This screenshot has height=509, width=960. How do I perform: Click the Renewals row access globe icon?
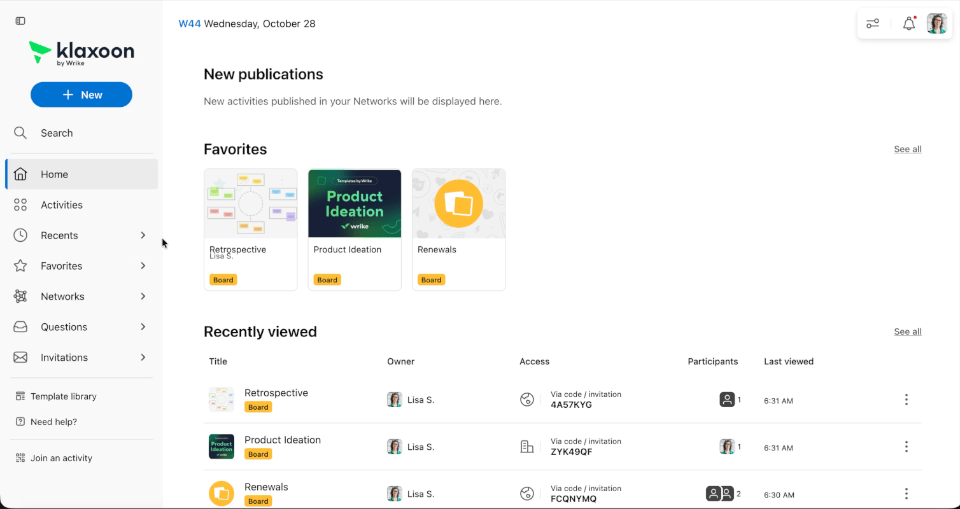527,494
